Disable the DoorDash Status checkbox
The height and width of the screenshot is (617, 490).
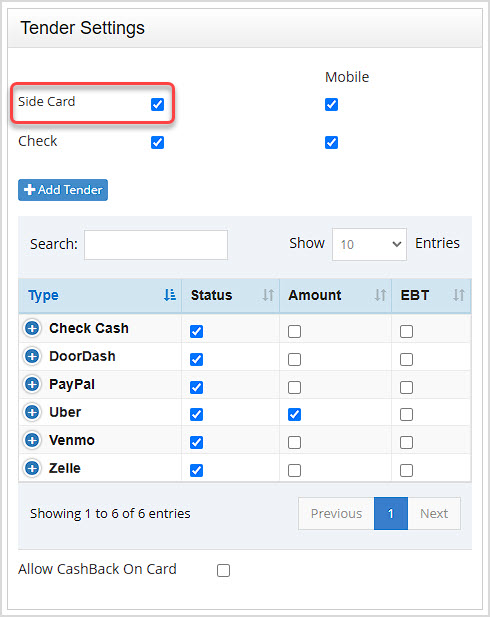[x=196, y=359]
